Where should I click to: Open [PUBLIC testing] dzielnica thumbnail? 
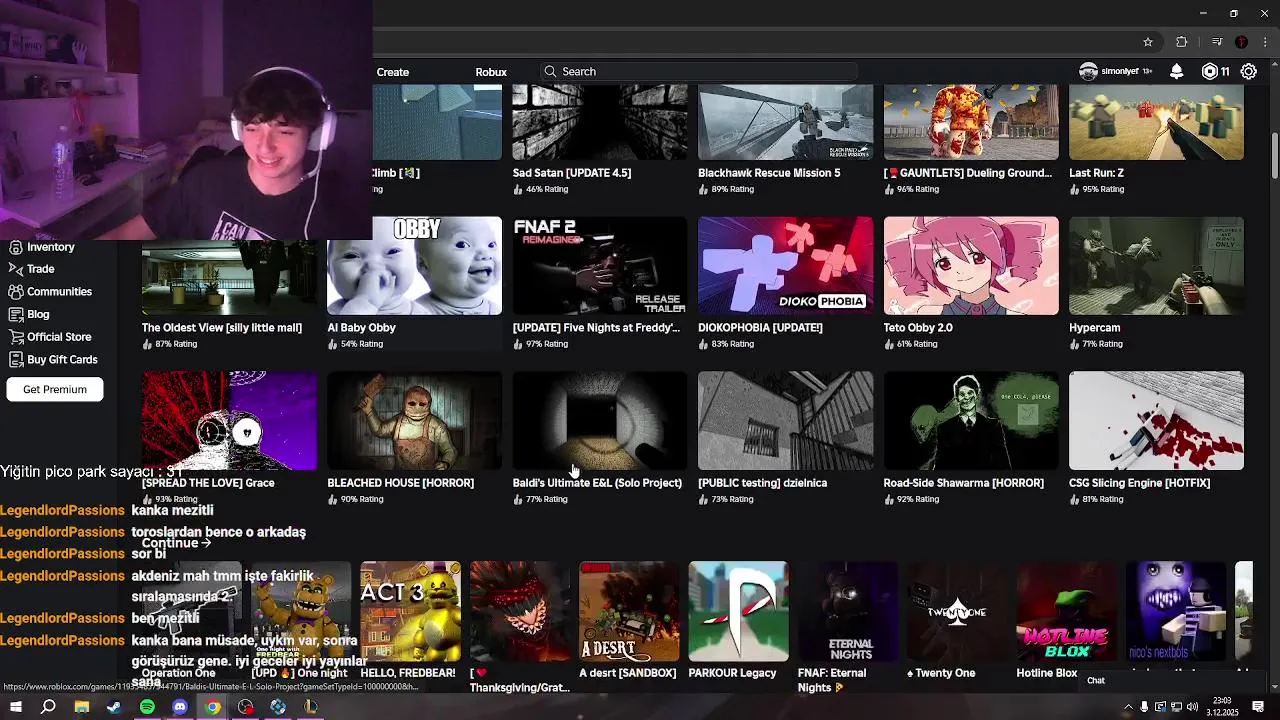[x=785, y=421]
